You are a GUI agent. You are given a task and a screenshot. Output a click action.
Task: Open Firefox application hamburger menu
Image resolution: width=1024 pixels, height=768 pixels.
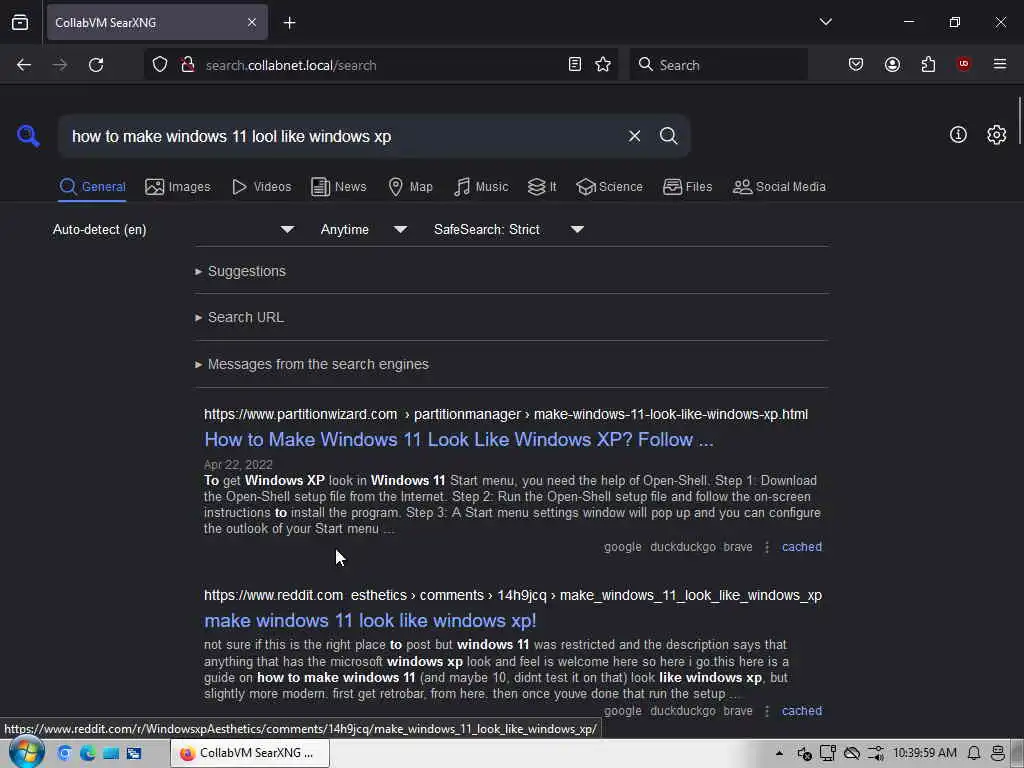[x=1000, y=64]
